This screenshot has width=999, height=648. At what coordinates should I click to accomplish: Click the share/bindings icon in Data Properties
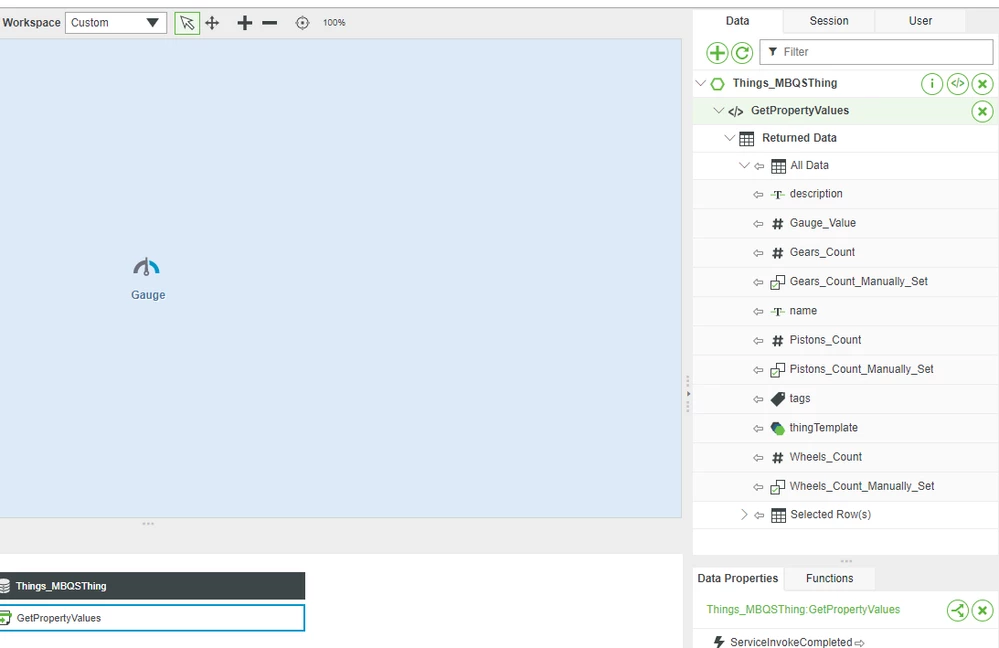tap(958, 610)
